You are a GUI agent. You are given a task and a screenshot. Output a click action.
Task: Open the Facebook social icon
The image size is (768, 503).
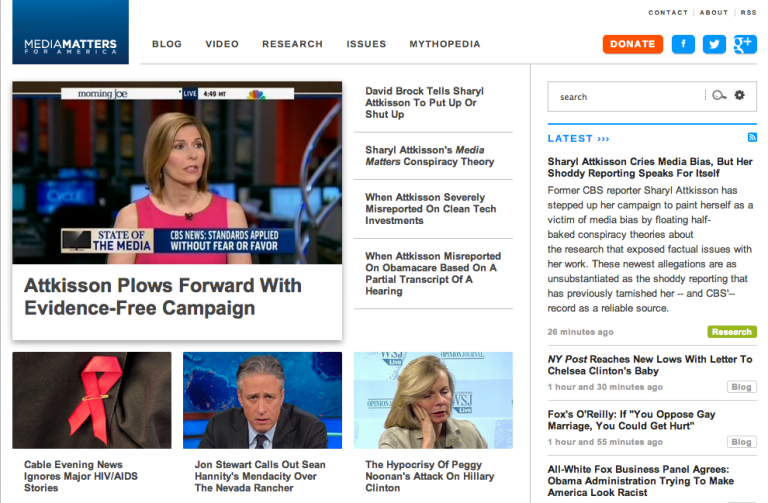click(683, 44)
